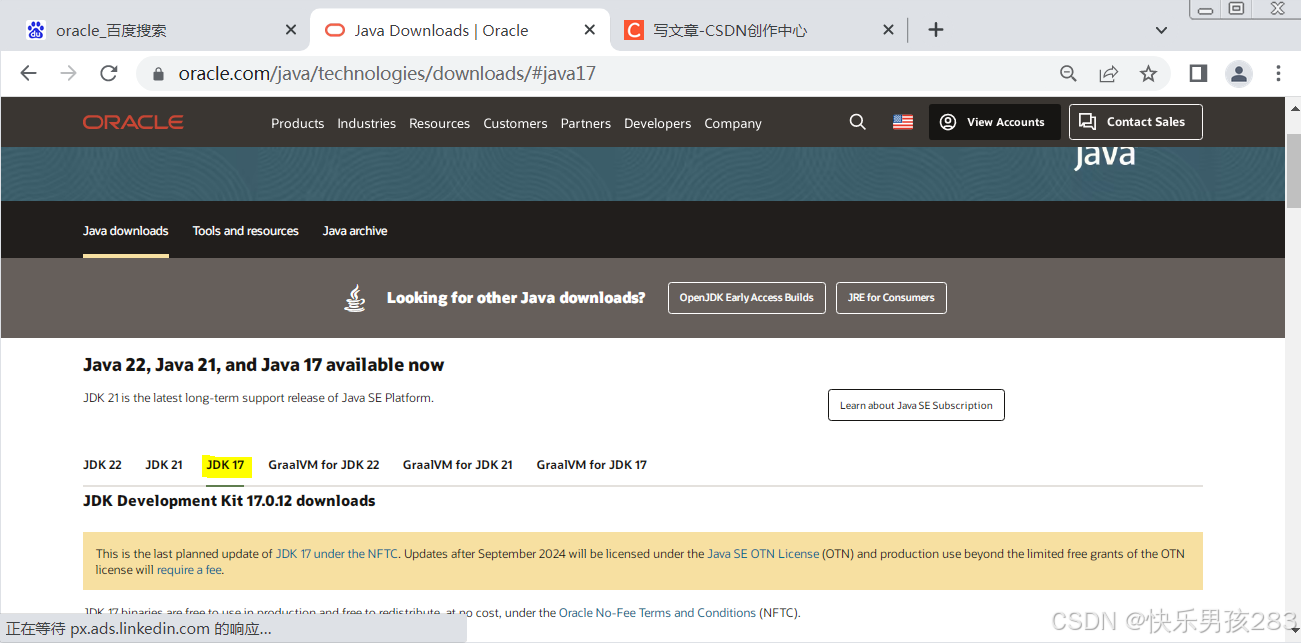Open Chrome's side panel icon
Viewport: 1301px width, 643px height.
(x=1197, y=73)
